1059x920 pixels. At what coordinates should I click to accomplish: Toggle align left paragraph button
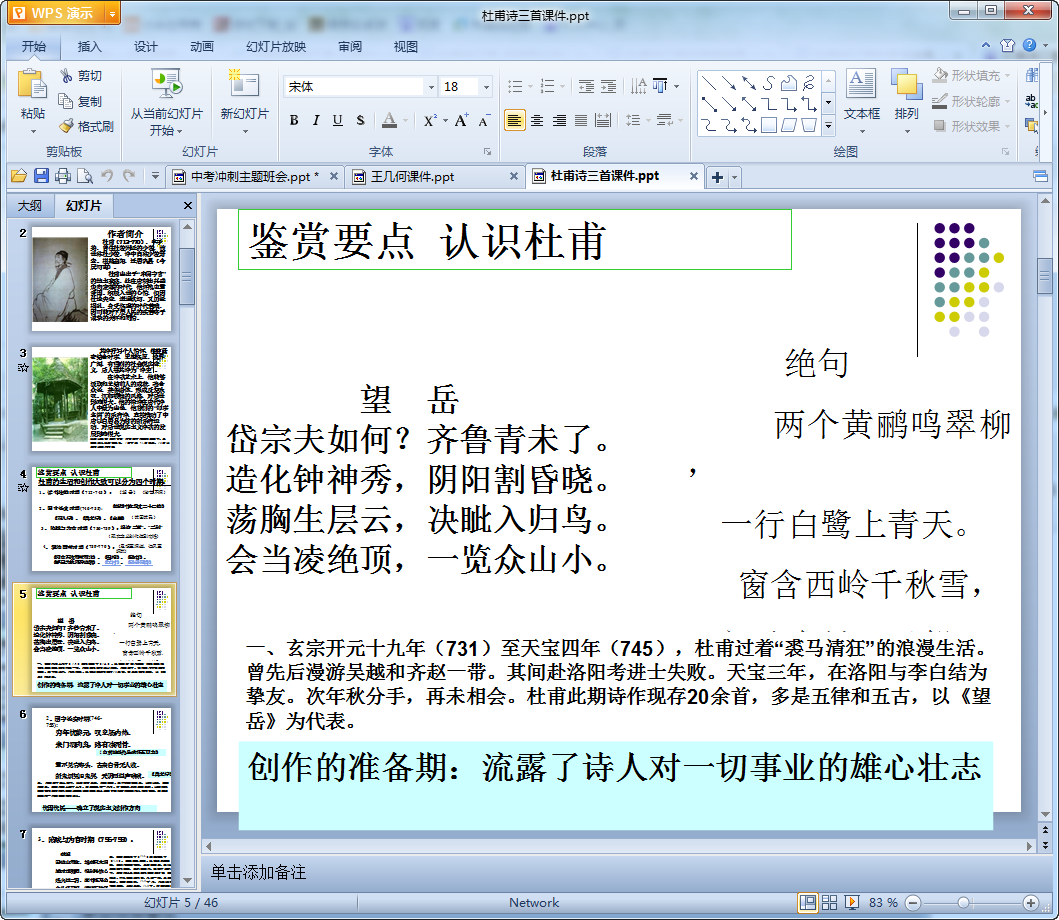[515, 120]
